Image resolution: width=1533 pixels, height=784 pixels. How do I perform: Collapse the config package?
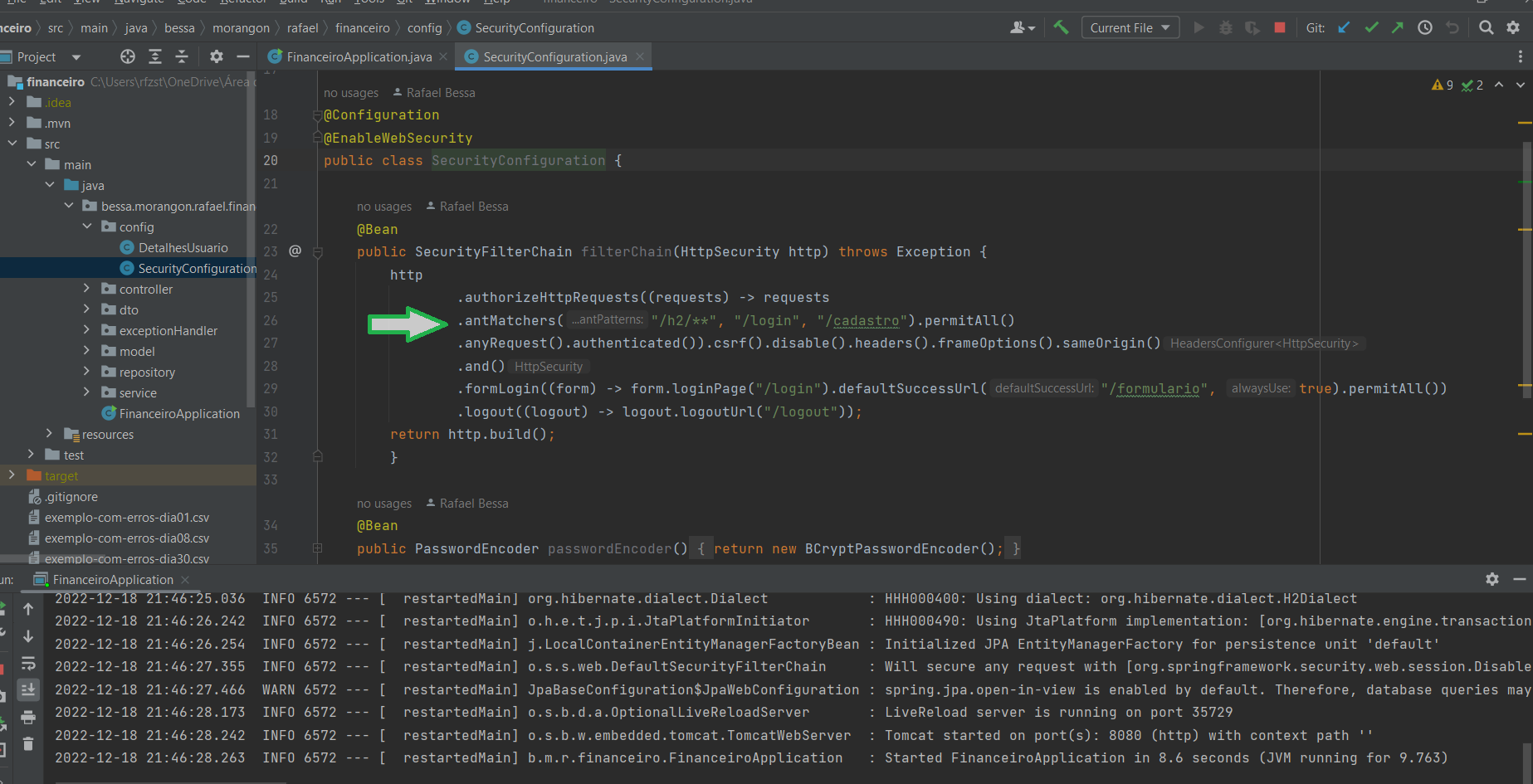point(86,226)
